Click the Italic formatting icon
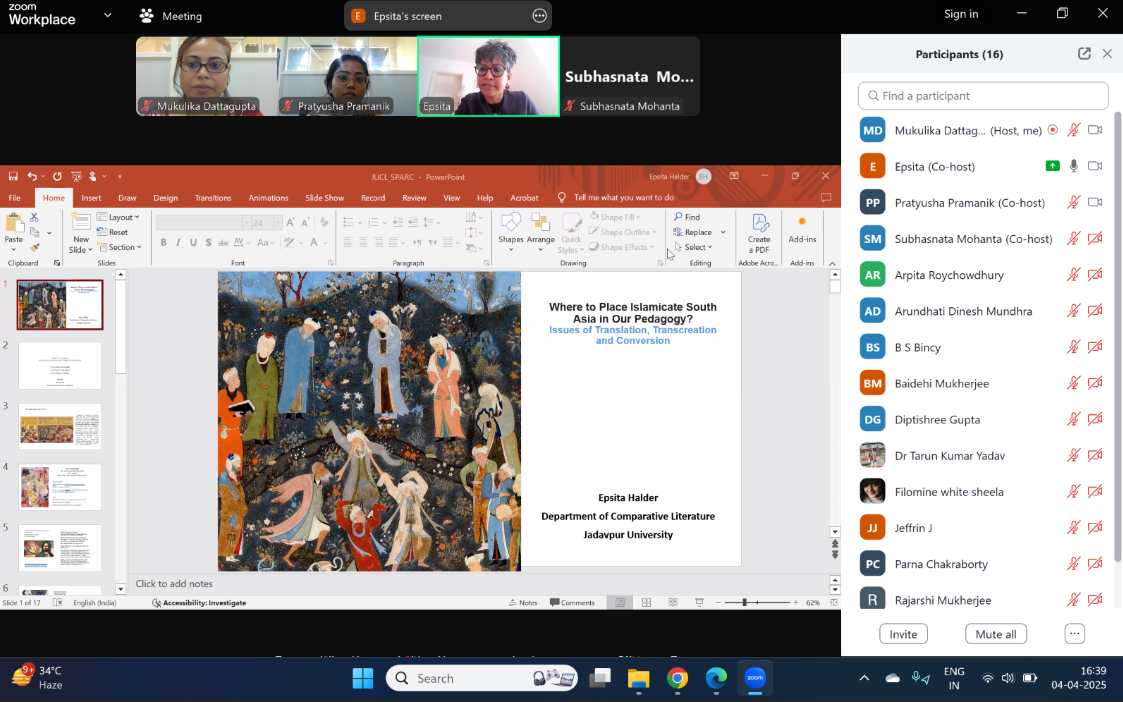1123x702 pixels. (178, 243)
